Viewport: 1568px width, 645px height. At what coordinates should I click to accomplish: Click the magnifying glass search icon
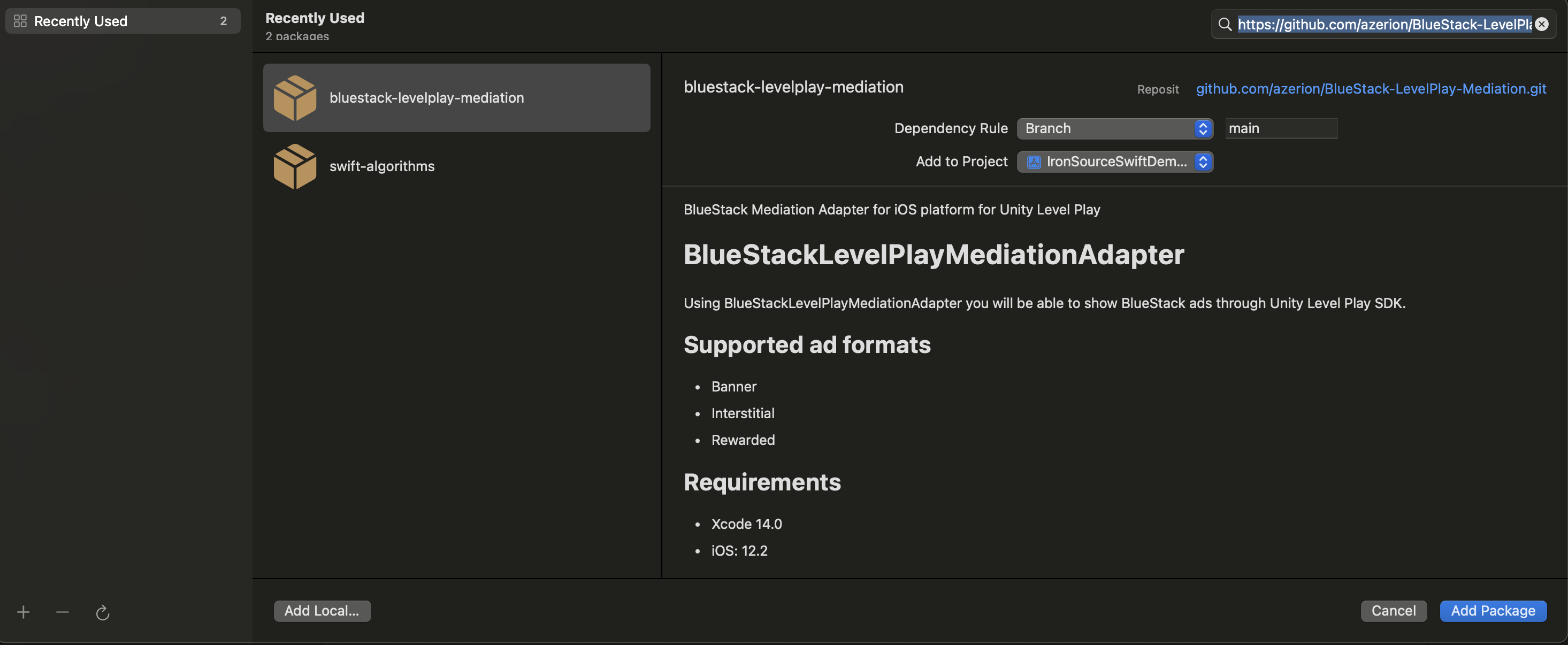click(1225, 25)
